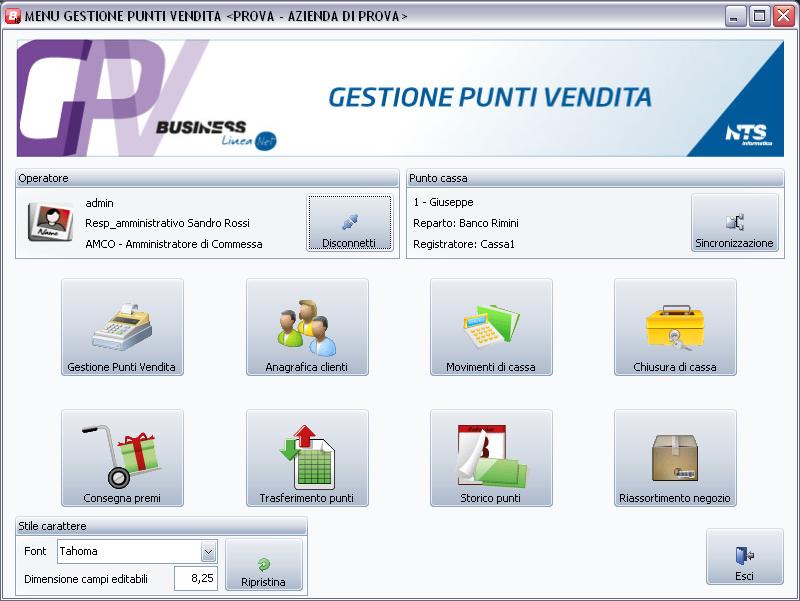The image size is (800, 601).
Task: Click the Disconnetti plug button
Action: pyautogui.click(x=349, y=222)
